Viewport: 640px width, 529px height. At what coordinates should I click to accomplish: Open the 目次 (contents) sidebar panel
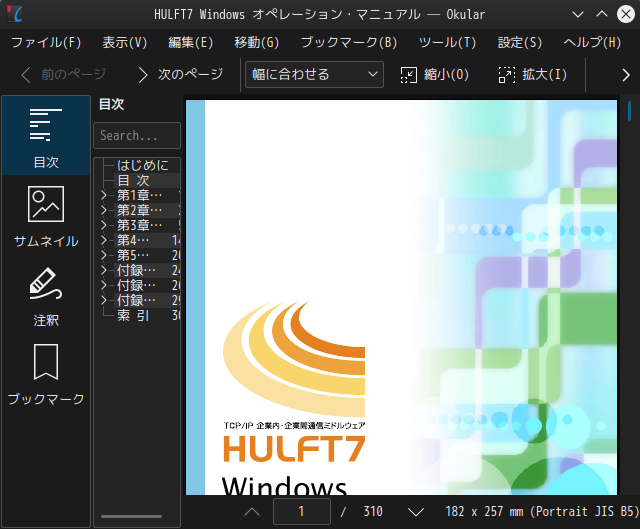pos(46,136)
